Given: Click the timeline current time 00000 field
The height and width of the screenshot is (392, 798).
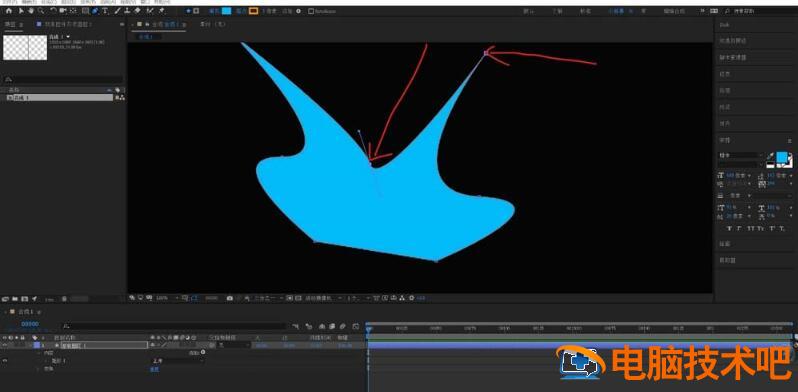Looking at the screenshot, I should click(30, 324).
